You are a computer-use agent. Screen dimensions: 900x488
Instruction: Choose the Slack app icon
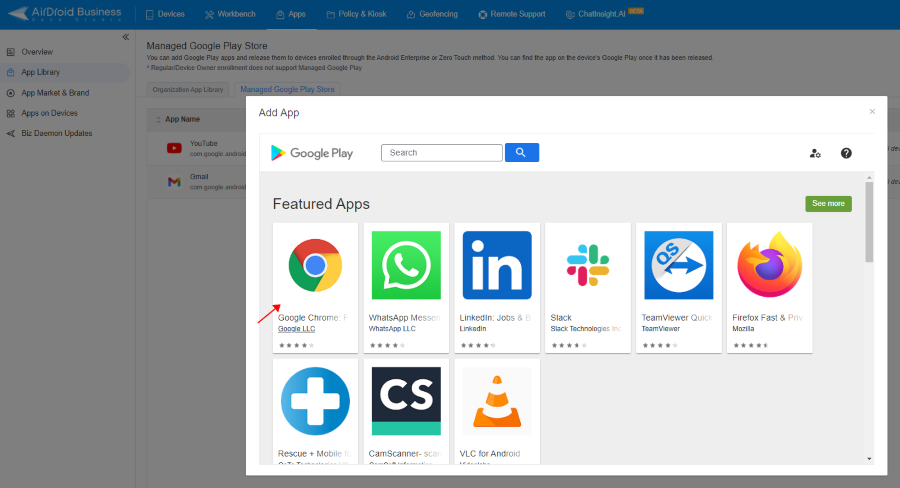point(588,265)
